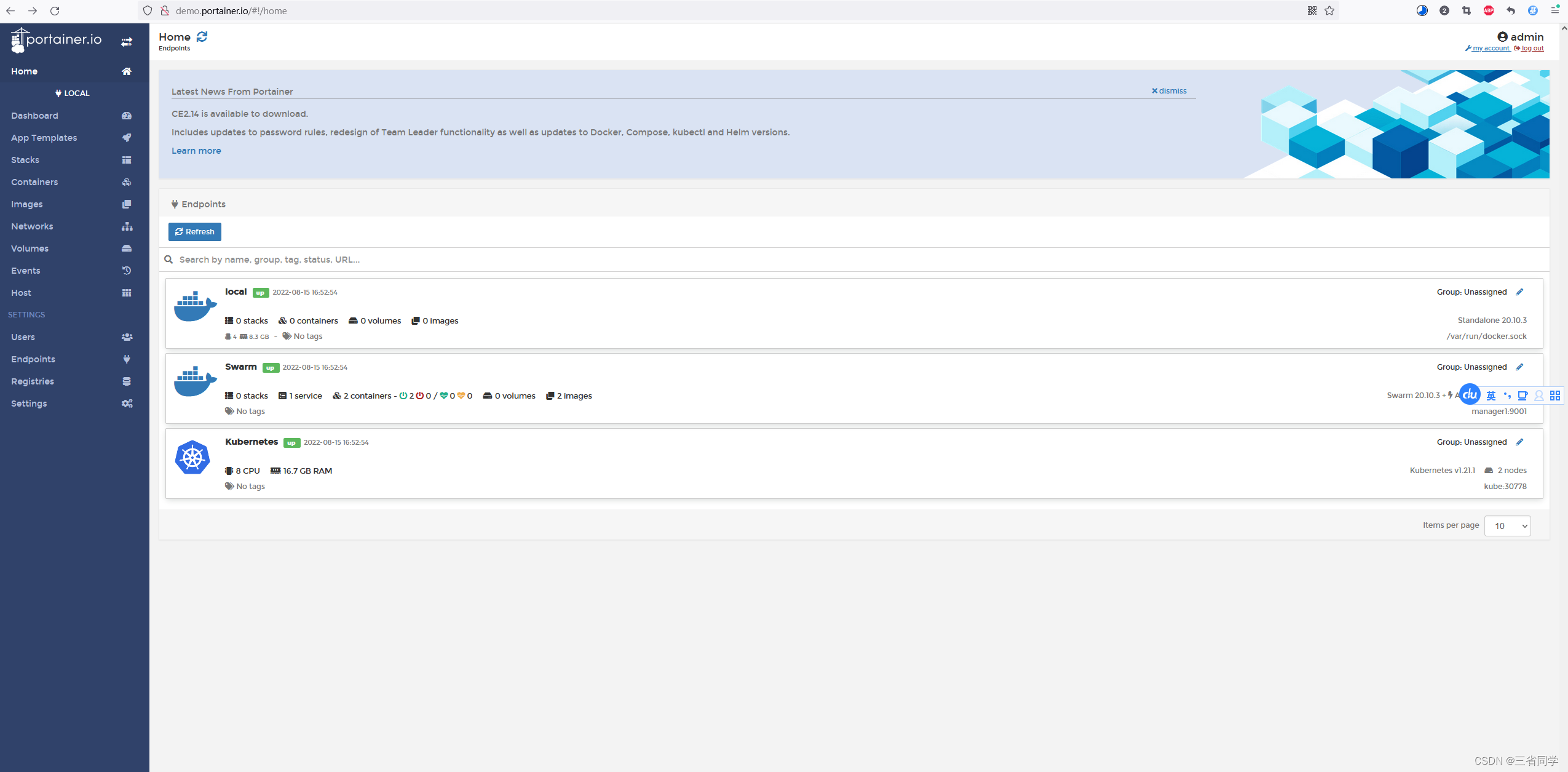
Task: Reload the page with browser reload icon
Action: [55, 10]
